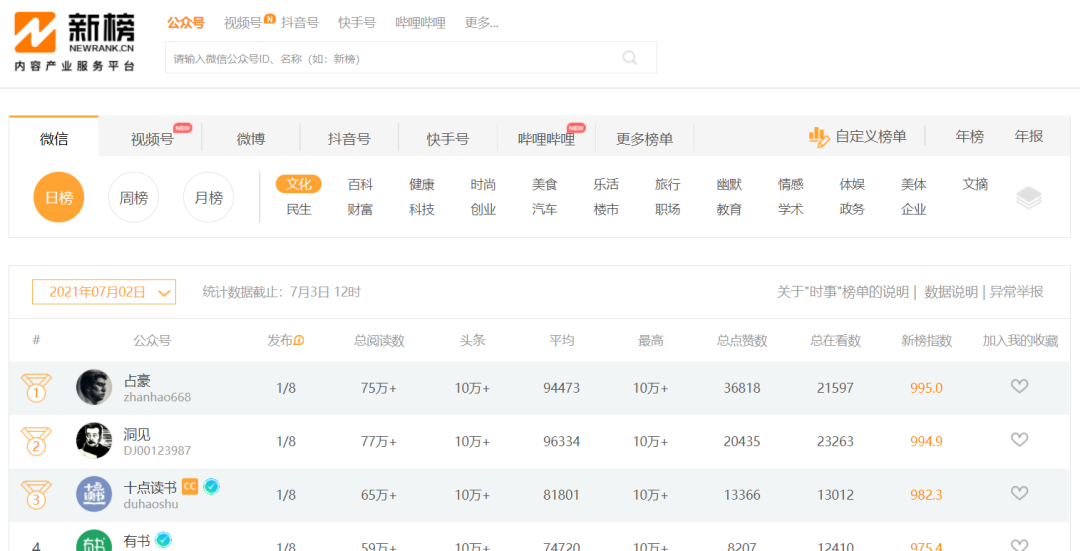
Task: Select 快手号 in the top navigation
Action: pyautogui.click(x=357, y=23)
